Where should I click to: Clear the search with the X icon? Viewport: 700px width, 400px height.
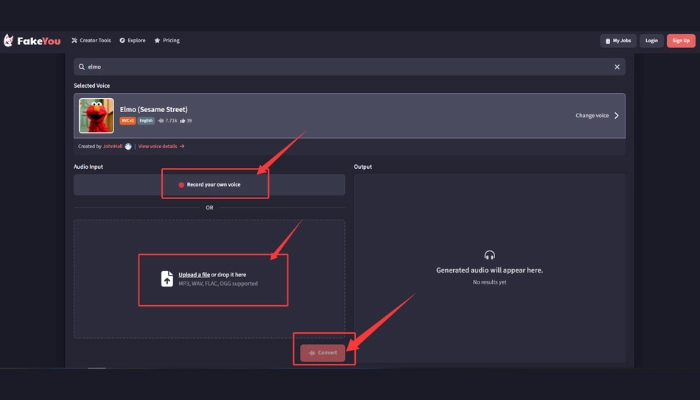tap(617, 67)
